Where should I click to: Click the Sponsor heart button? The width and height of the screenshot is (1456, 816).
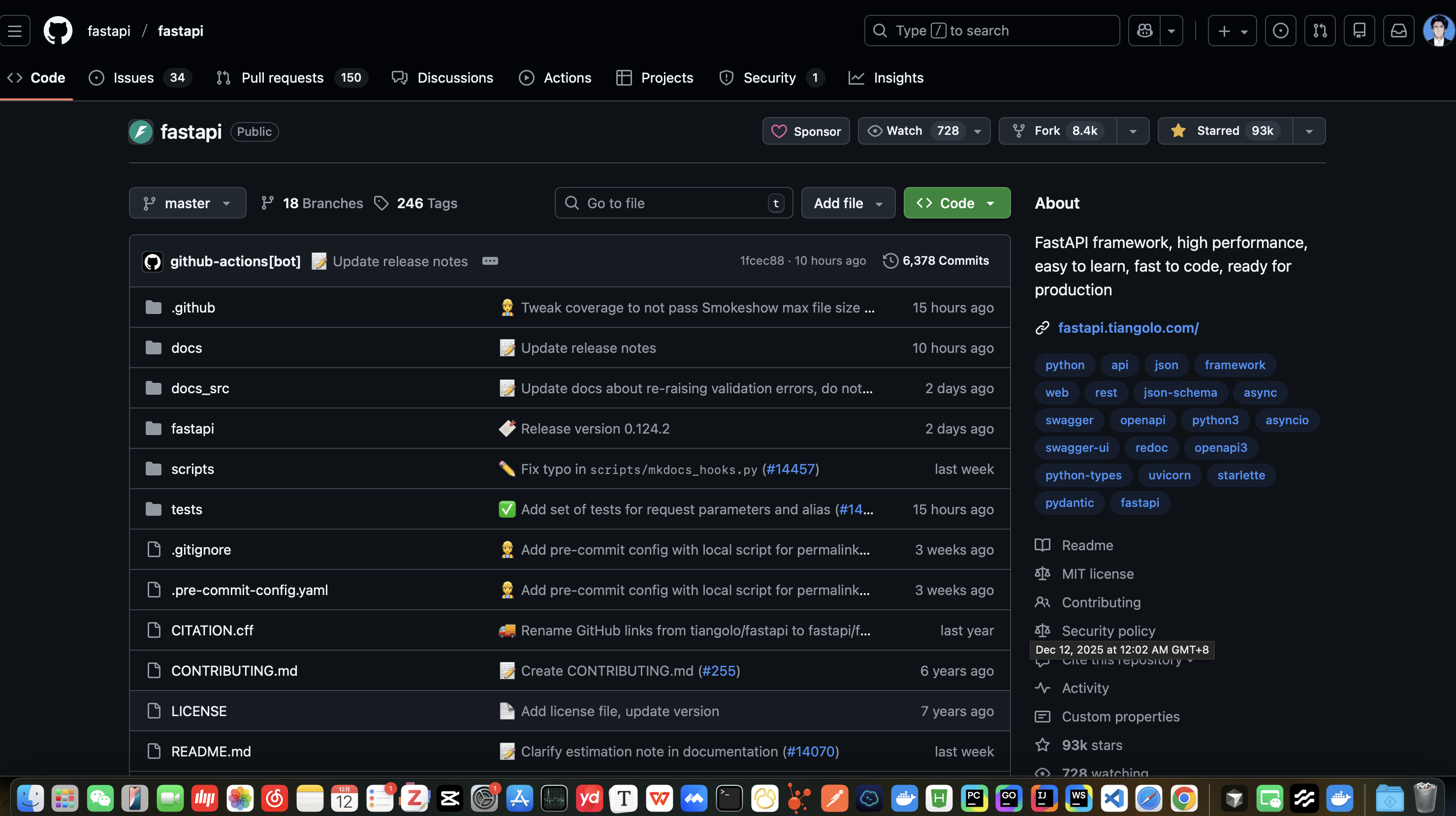805,131
